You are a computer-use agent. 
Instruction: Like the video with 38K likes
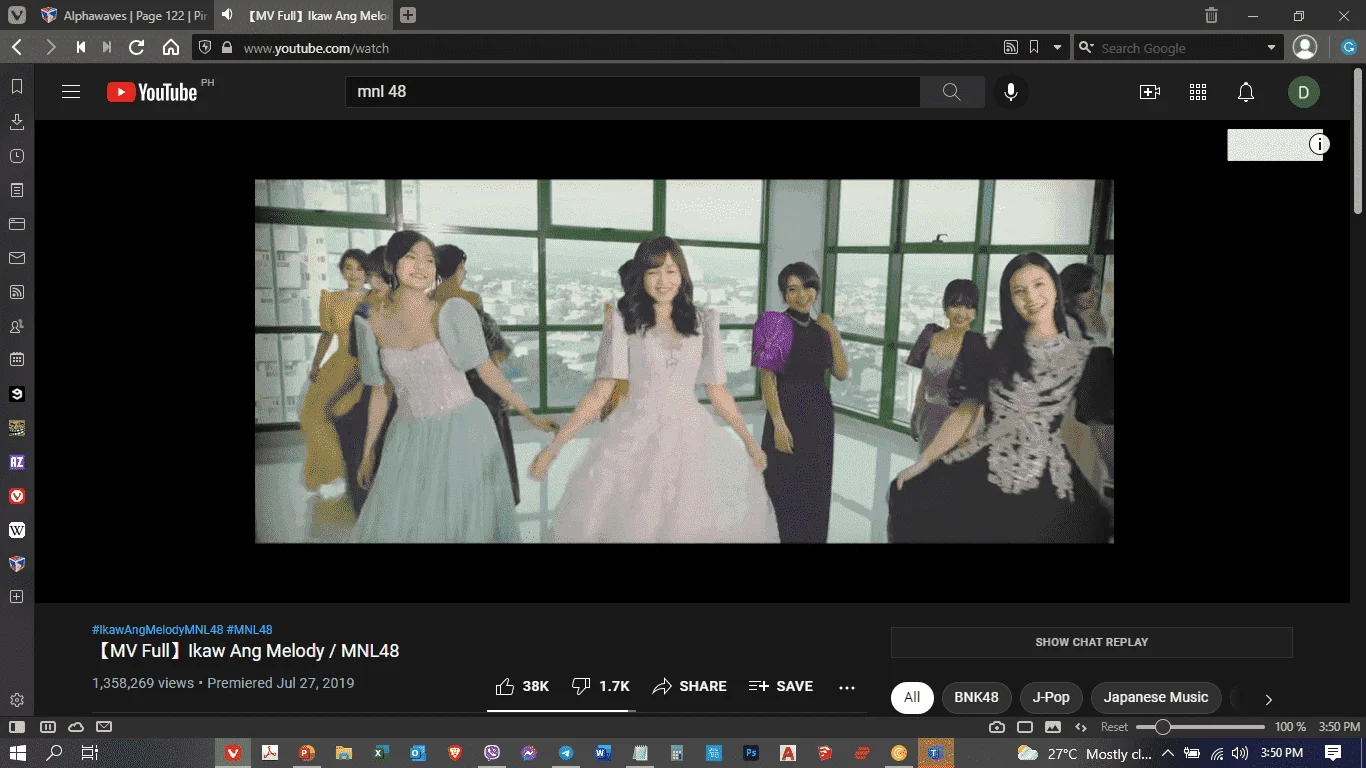(522, 686)
